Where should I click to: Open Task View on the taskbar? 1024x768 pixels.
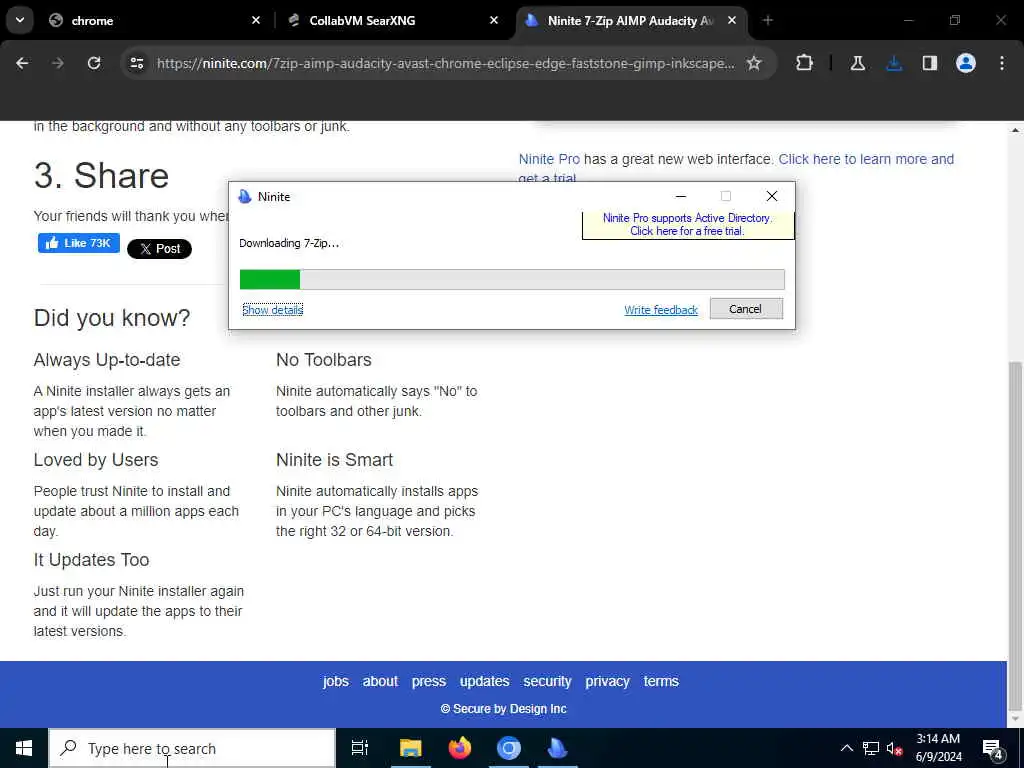tap(360, 748)
